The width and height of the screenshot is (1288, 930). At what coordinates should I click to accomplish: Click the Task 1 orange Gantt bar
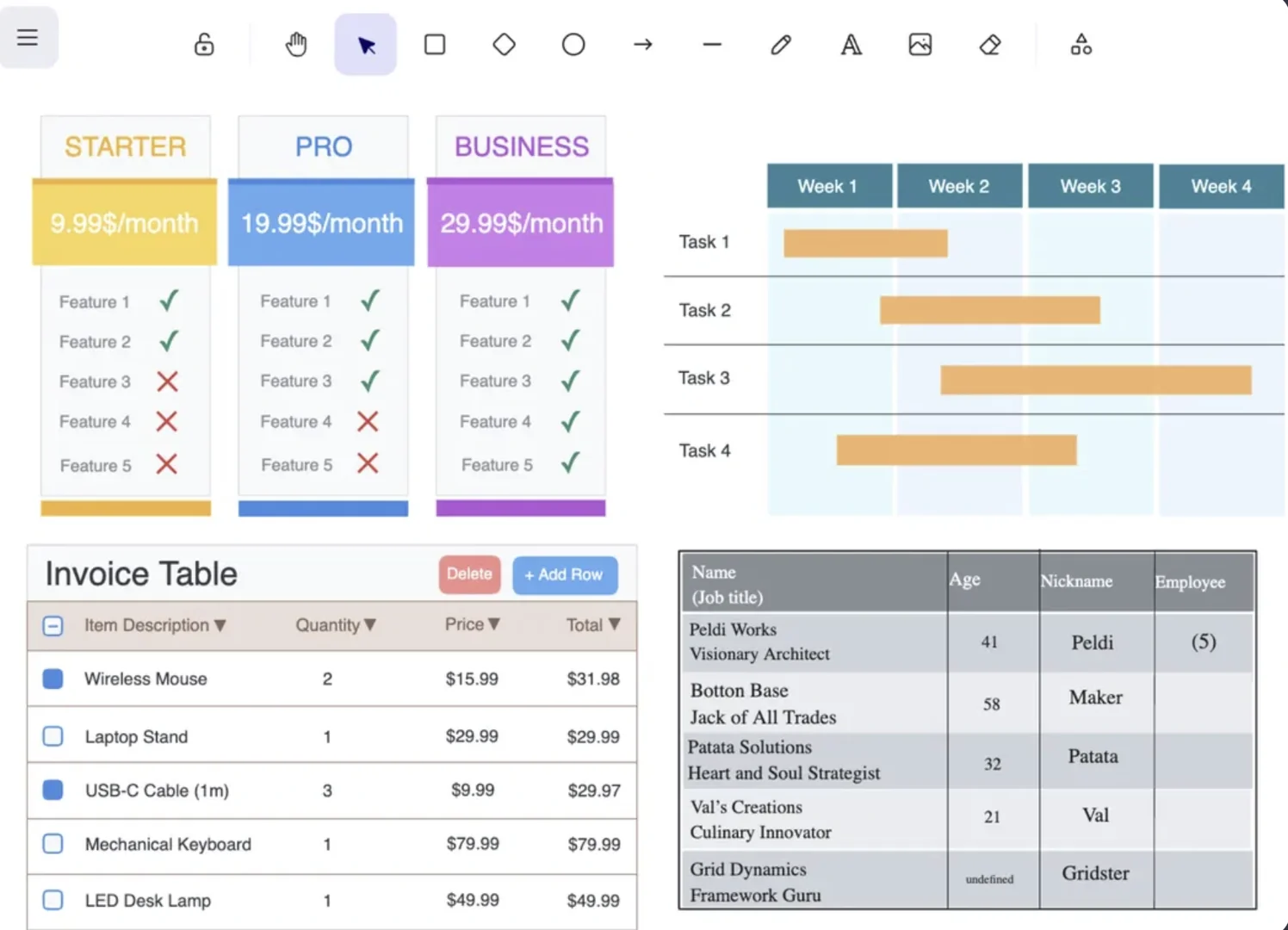[x=865, y=243]
